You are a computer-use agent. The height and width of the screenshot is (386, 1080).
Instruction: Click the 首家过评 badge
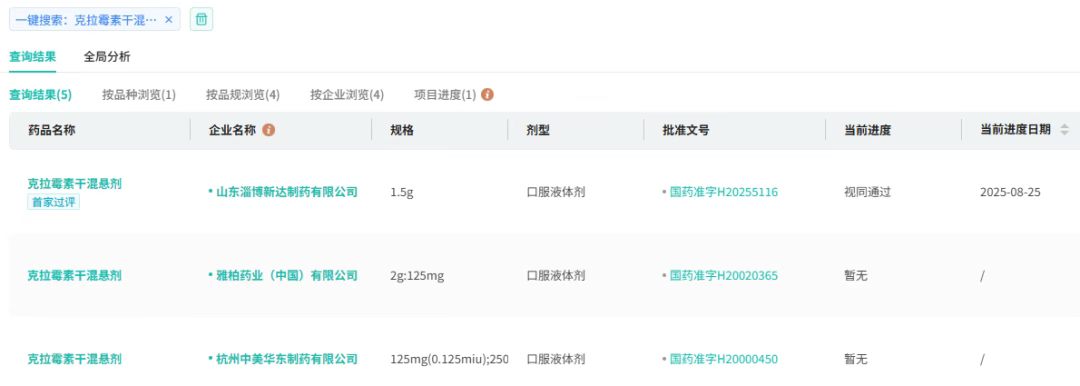[x=54, y=203]
